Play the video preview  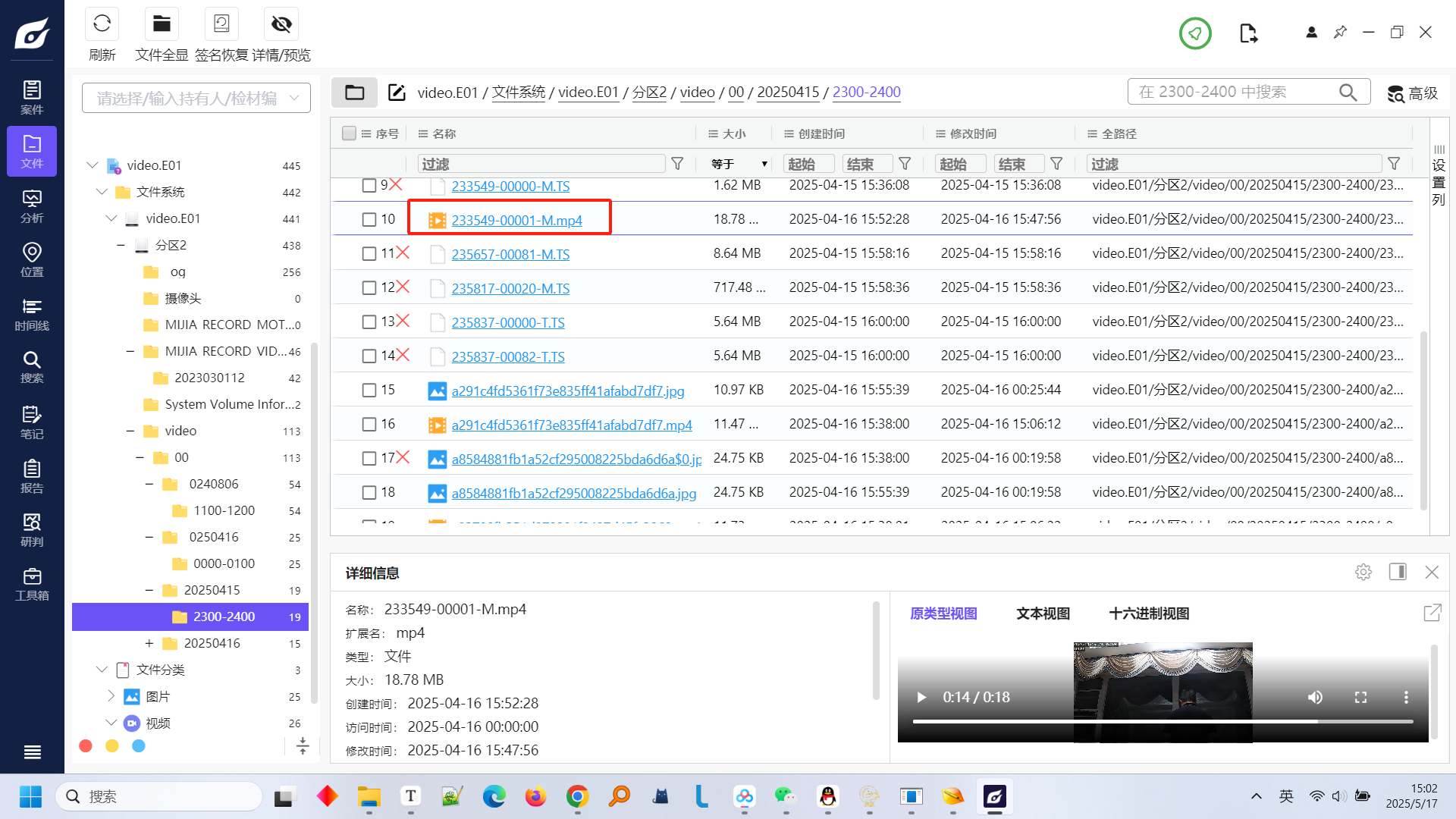pos(921,697)
